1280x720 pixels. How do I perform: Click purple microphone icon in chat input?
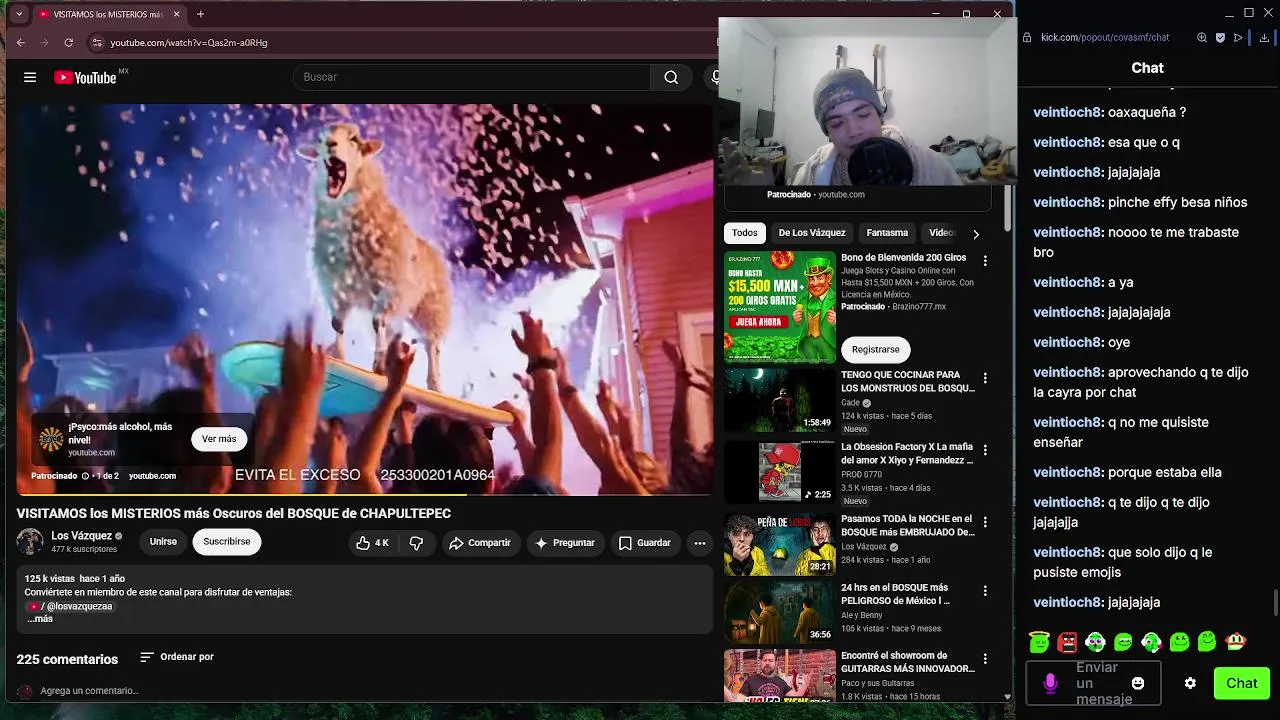coord(1050,683)
